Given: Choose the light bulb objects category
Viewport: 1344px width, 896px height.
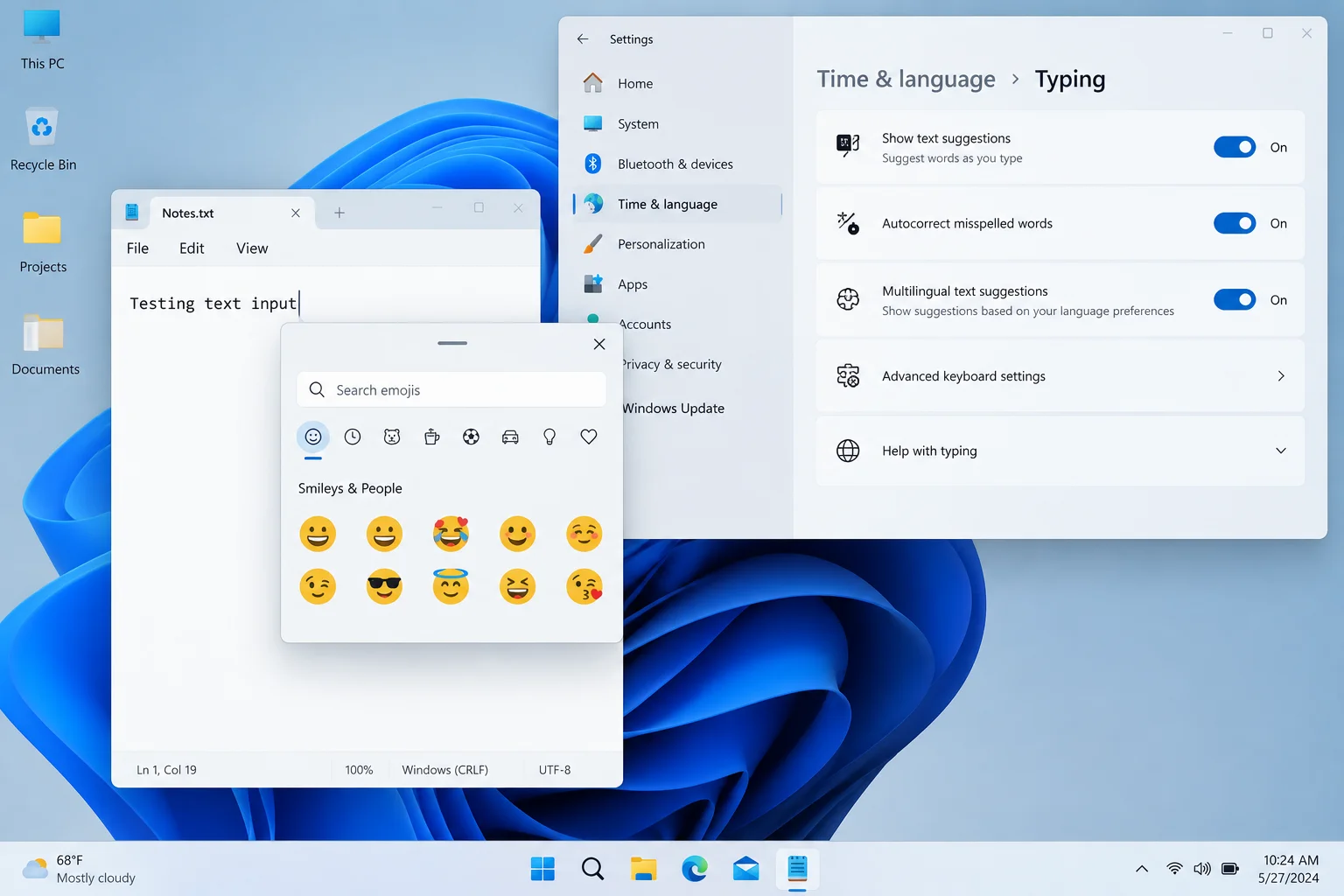Looking at the screenshot, I should click(549, 437).
